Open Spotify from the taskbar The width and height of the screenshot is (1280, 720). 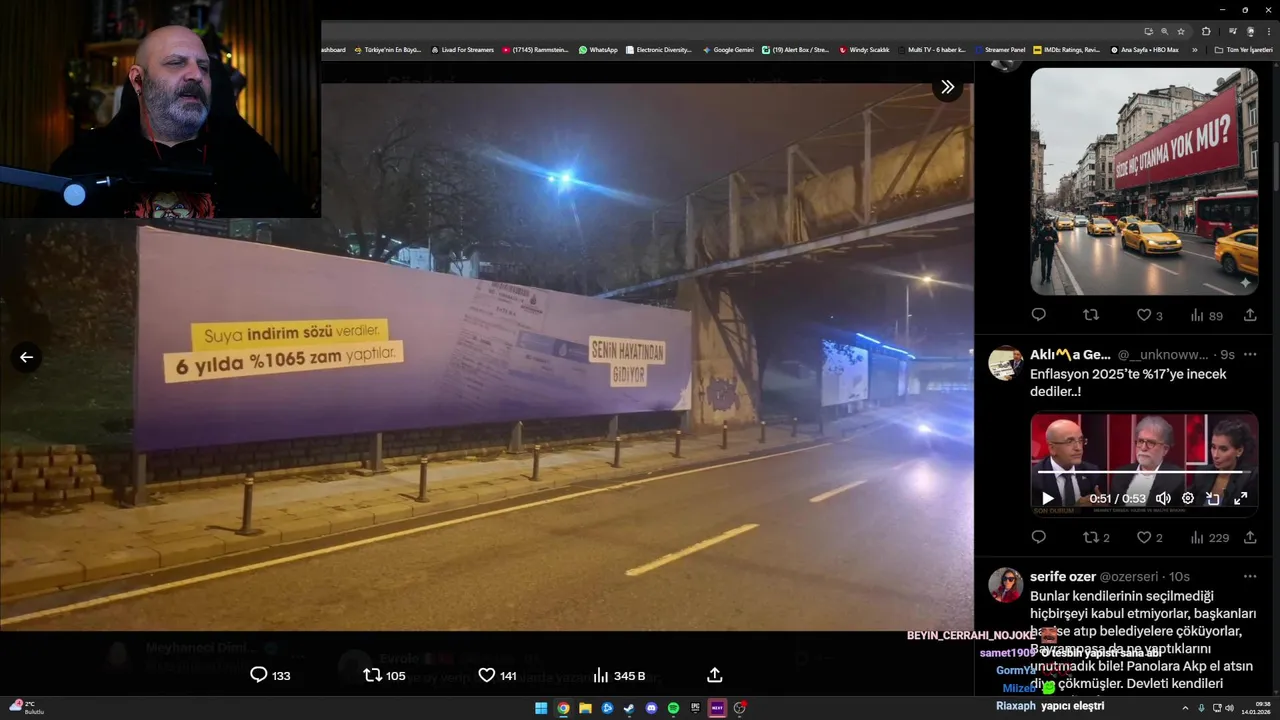673,708
